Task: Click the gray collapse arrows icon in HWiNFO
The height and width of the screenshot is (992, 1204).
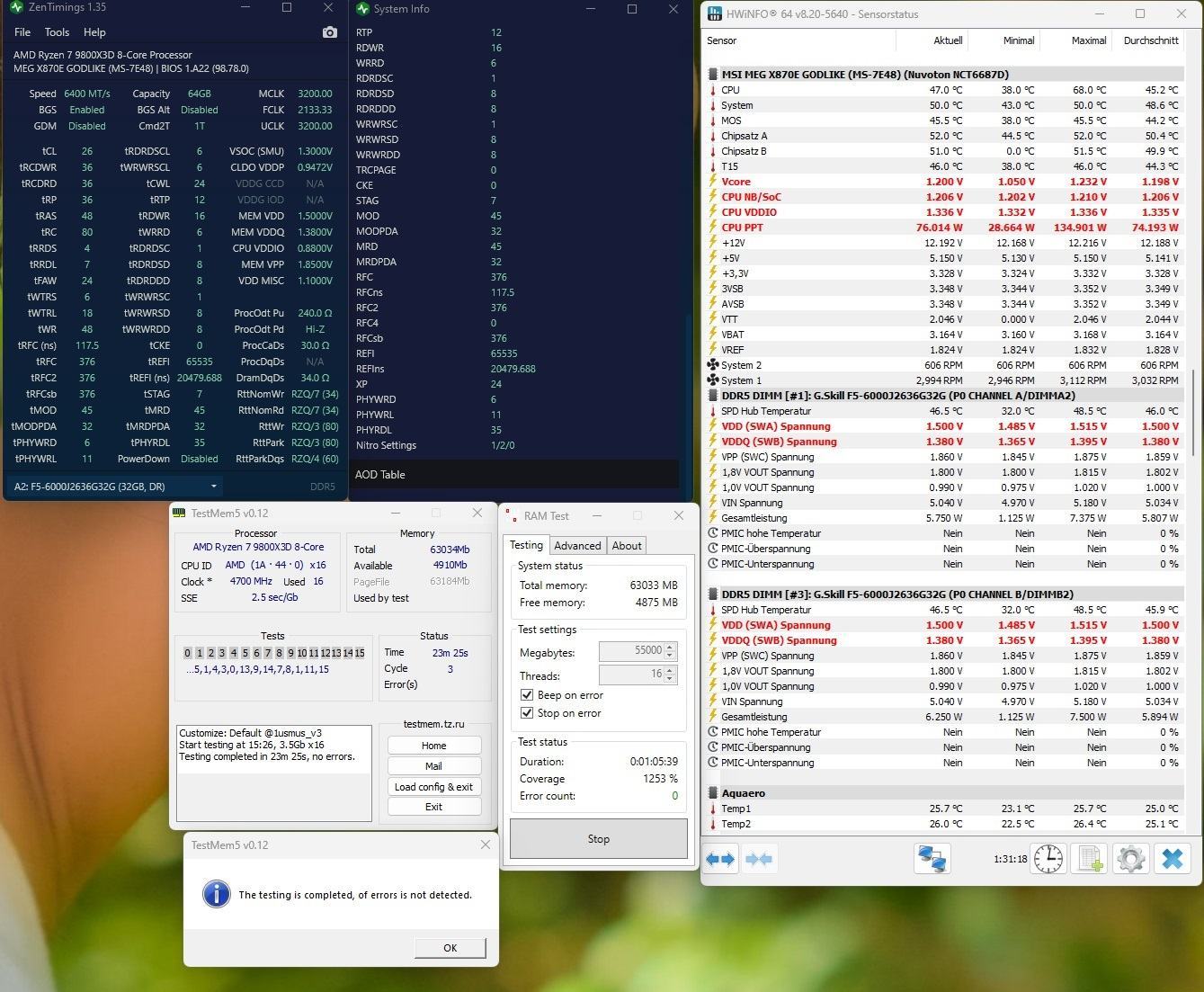Action: point(759,859)
